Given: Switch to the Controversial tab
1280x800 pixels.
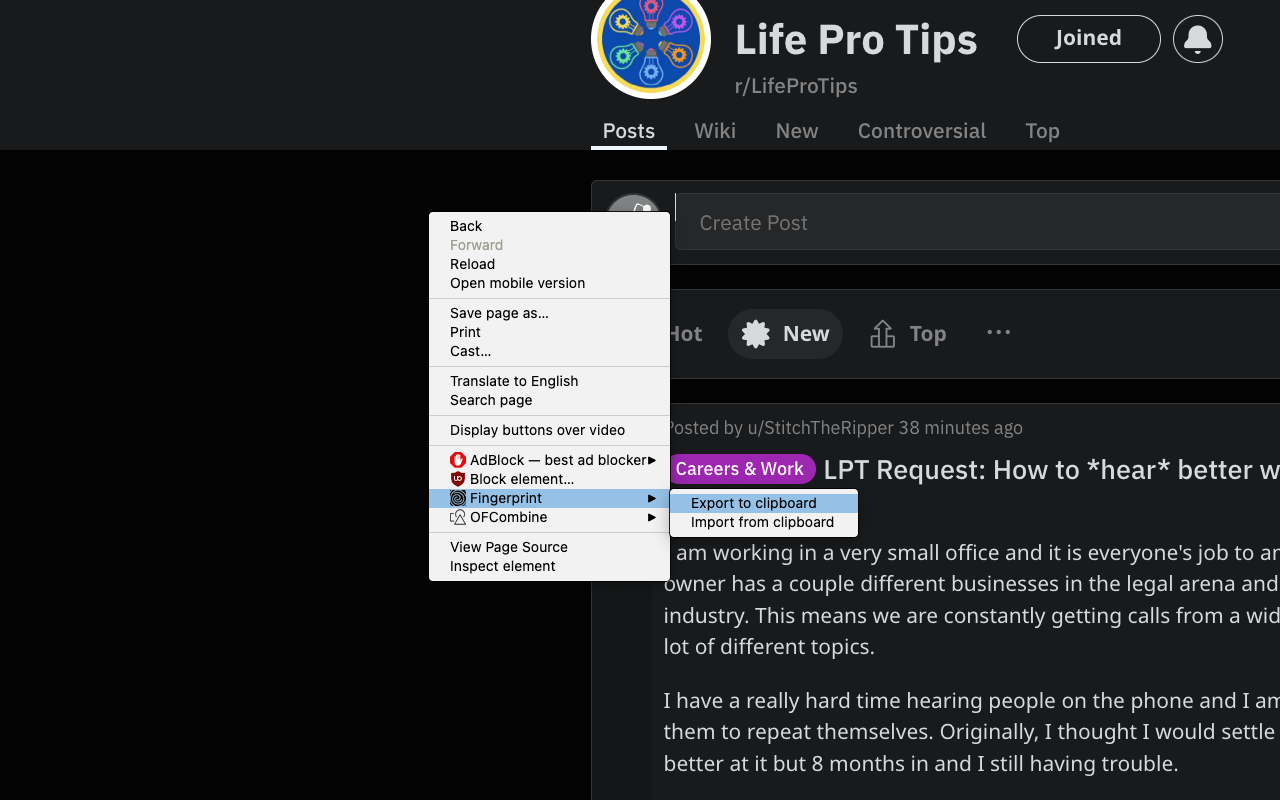Looking at the screenshot, I should tap(922, 131).
